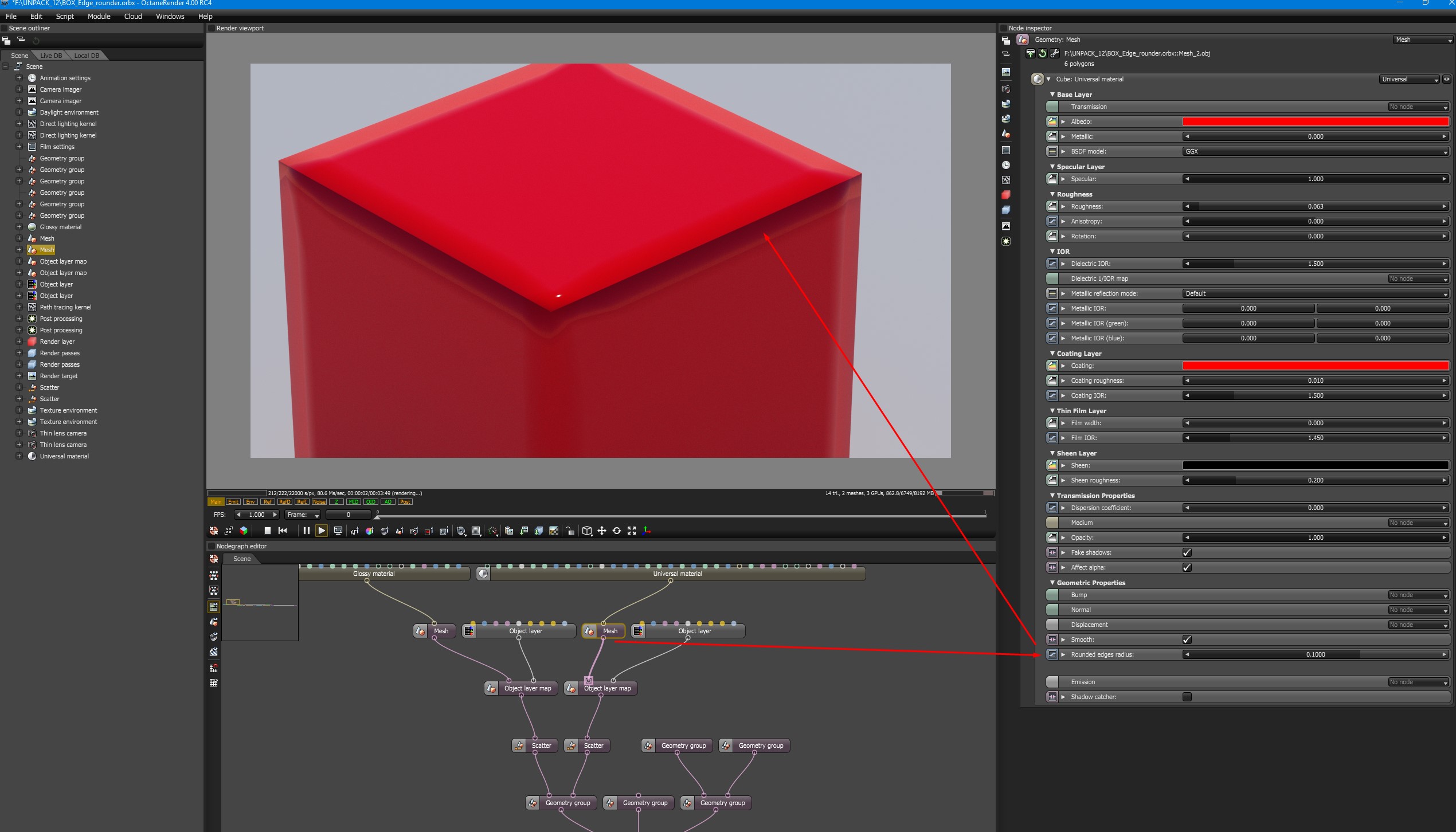Recenter view with the target icon
The width and height of the screenshot is (1456, 832).
[x=214, y=531]
